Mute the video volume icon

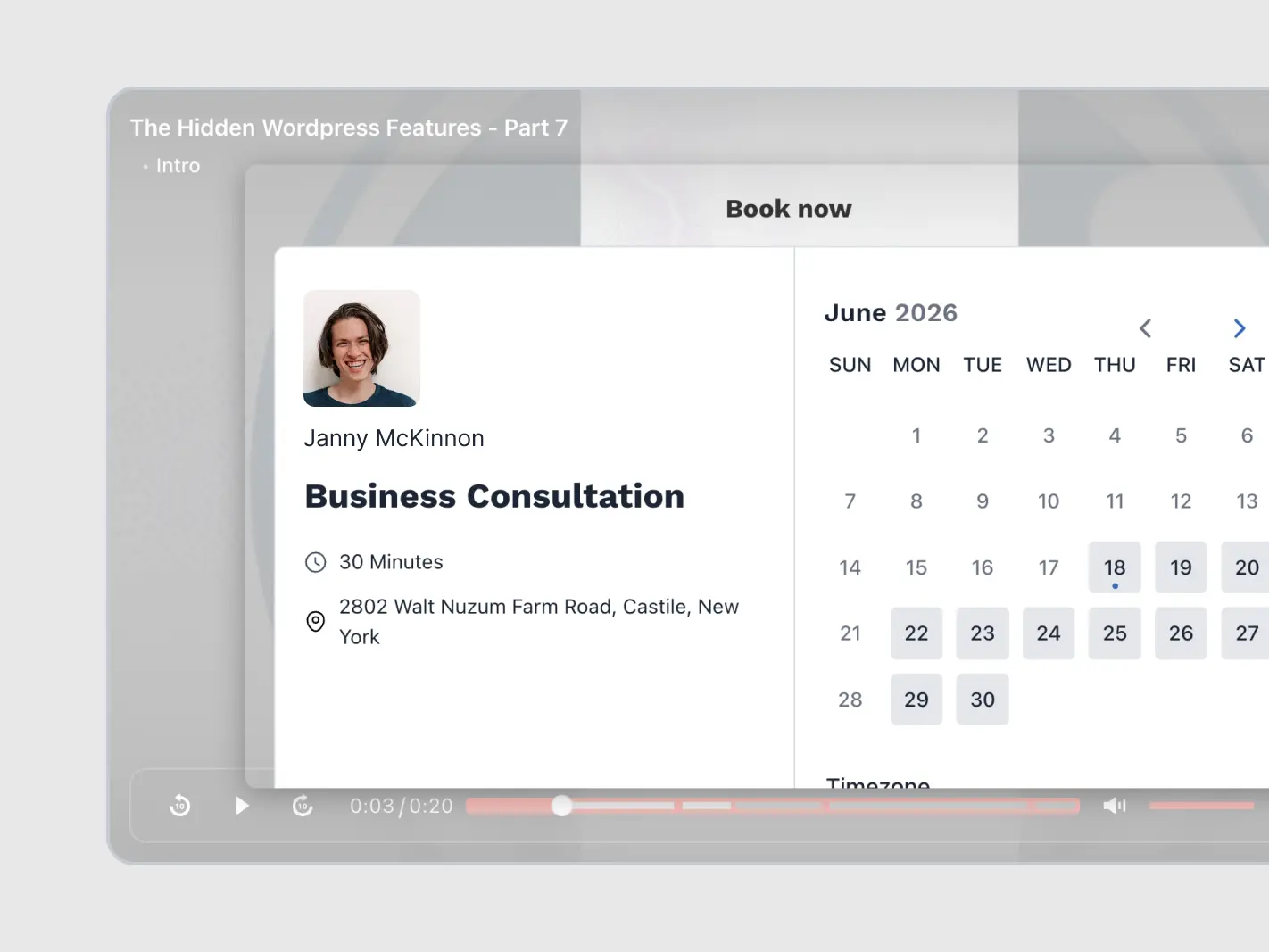1115,806
